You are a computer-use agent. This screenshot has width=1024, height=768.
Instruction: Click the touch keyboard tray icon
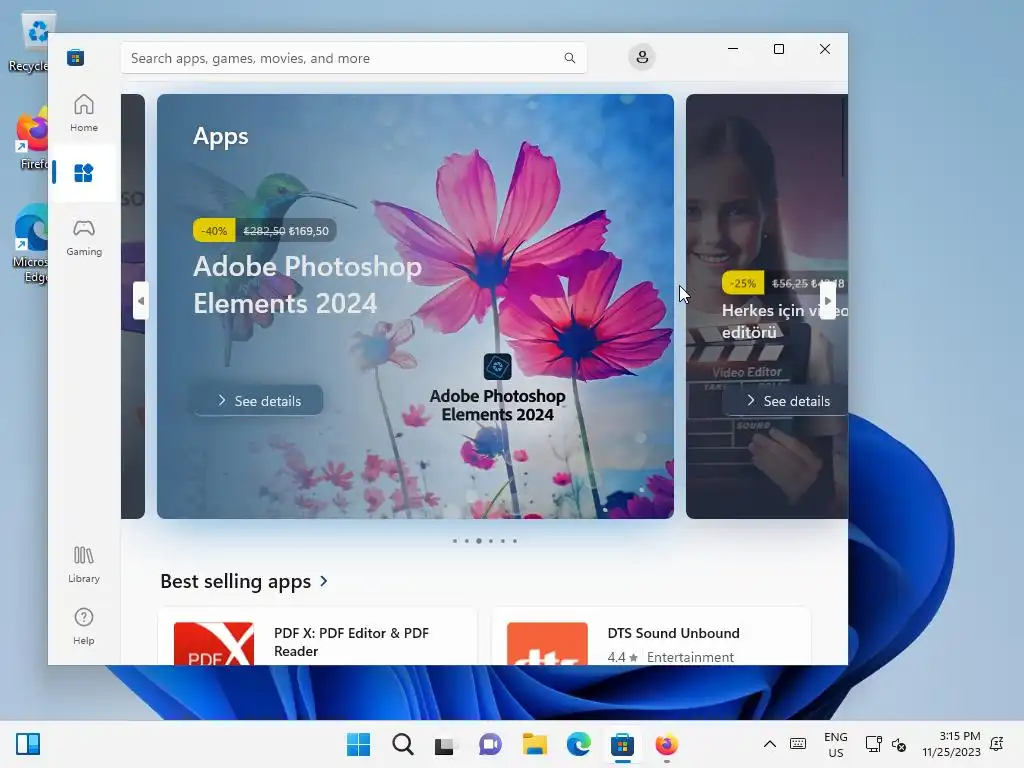[798, 744]
